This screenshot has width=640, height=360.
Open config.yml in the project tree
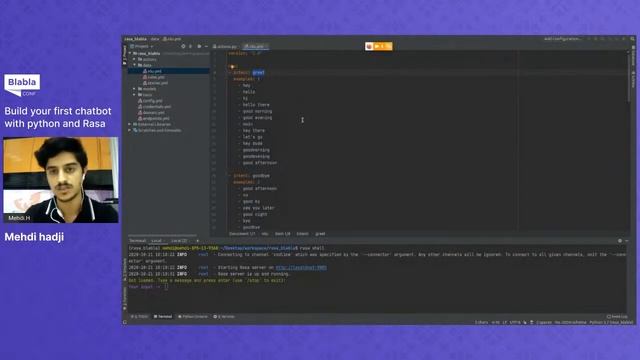[x=152, y=100]
